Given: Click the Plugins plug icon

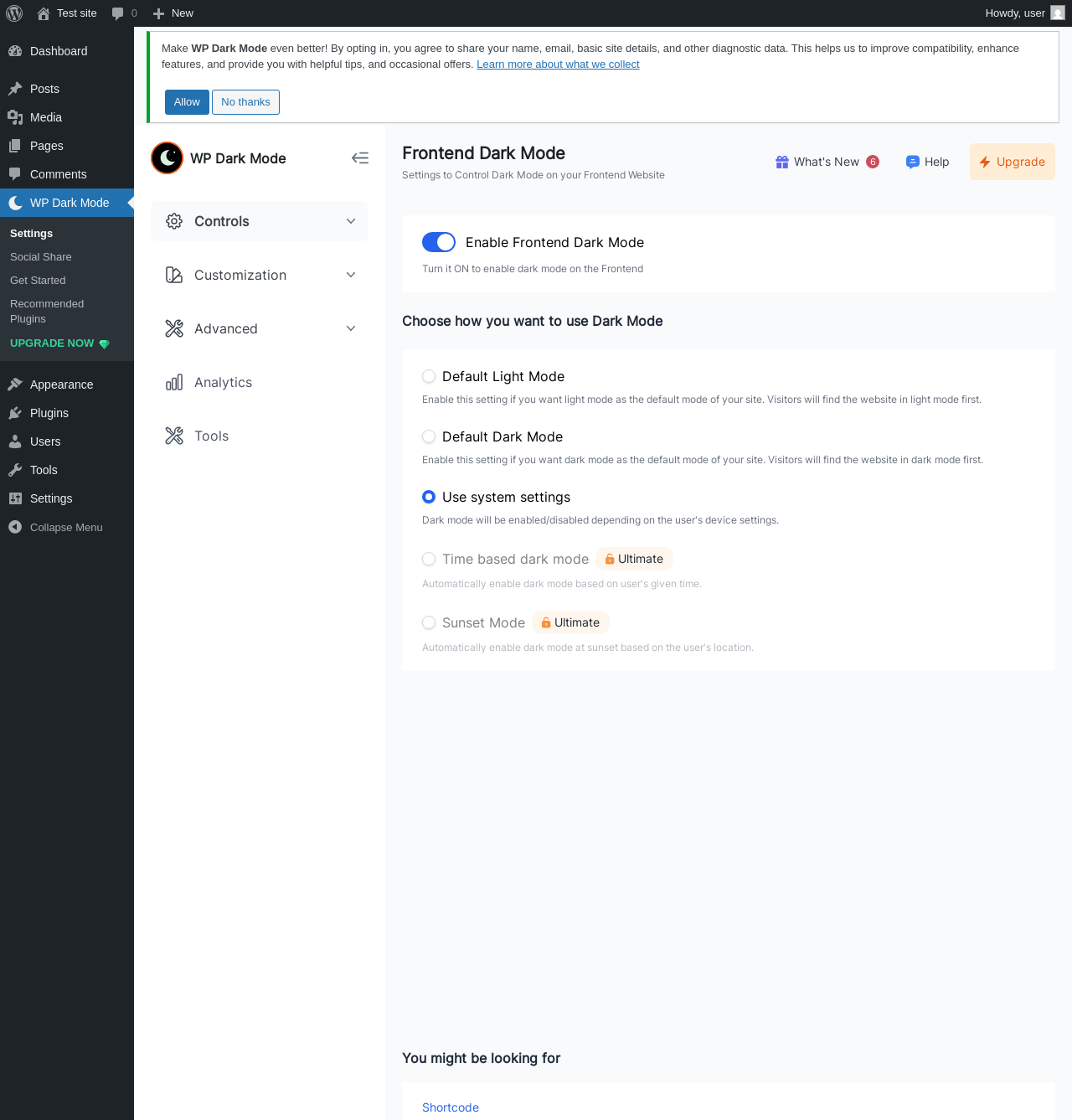Looking at the screenshot, I should coord(15,413).
